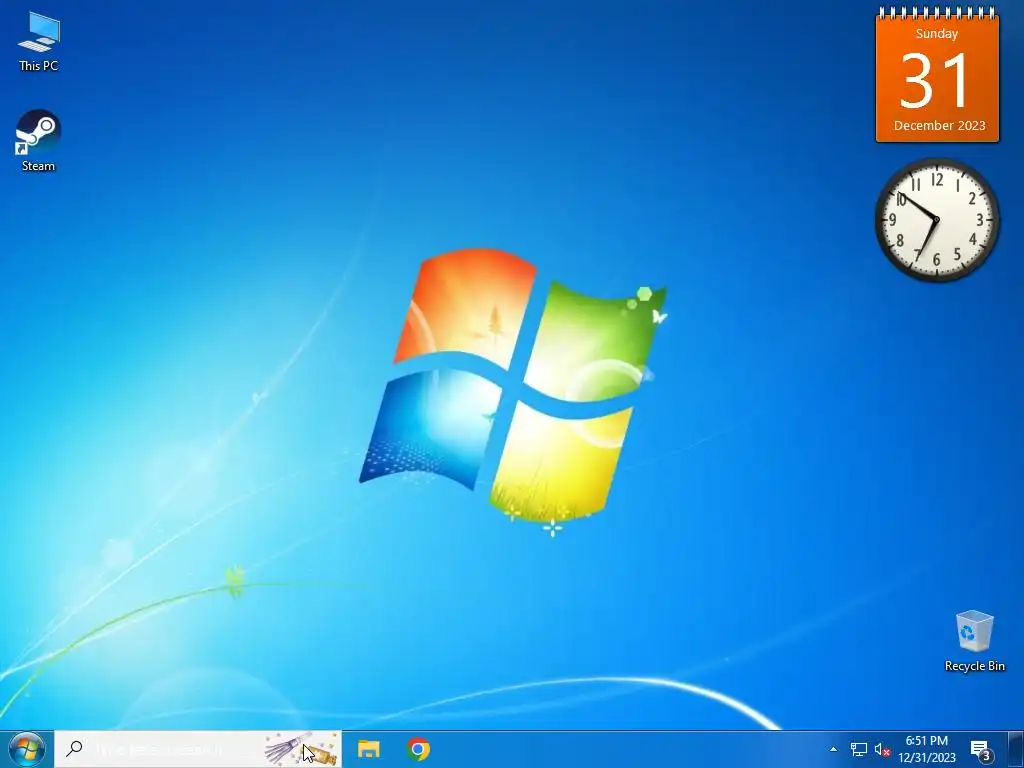Click the 'Sunday' label on calendar gadget
This screenshot has height=768, width=1024.
pos(936,34)
